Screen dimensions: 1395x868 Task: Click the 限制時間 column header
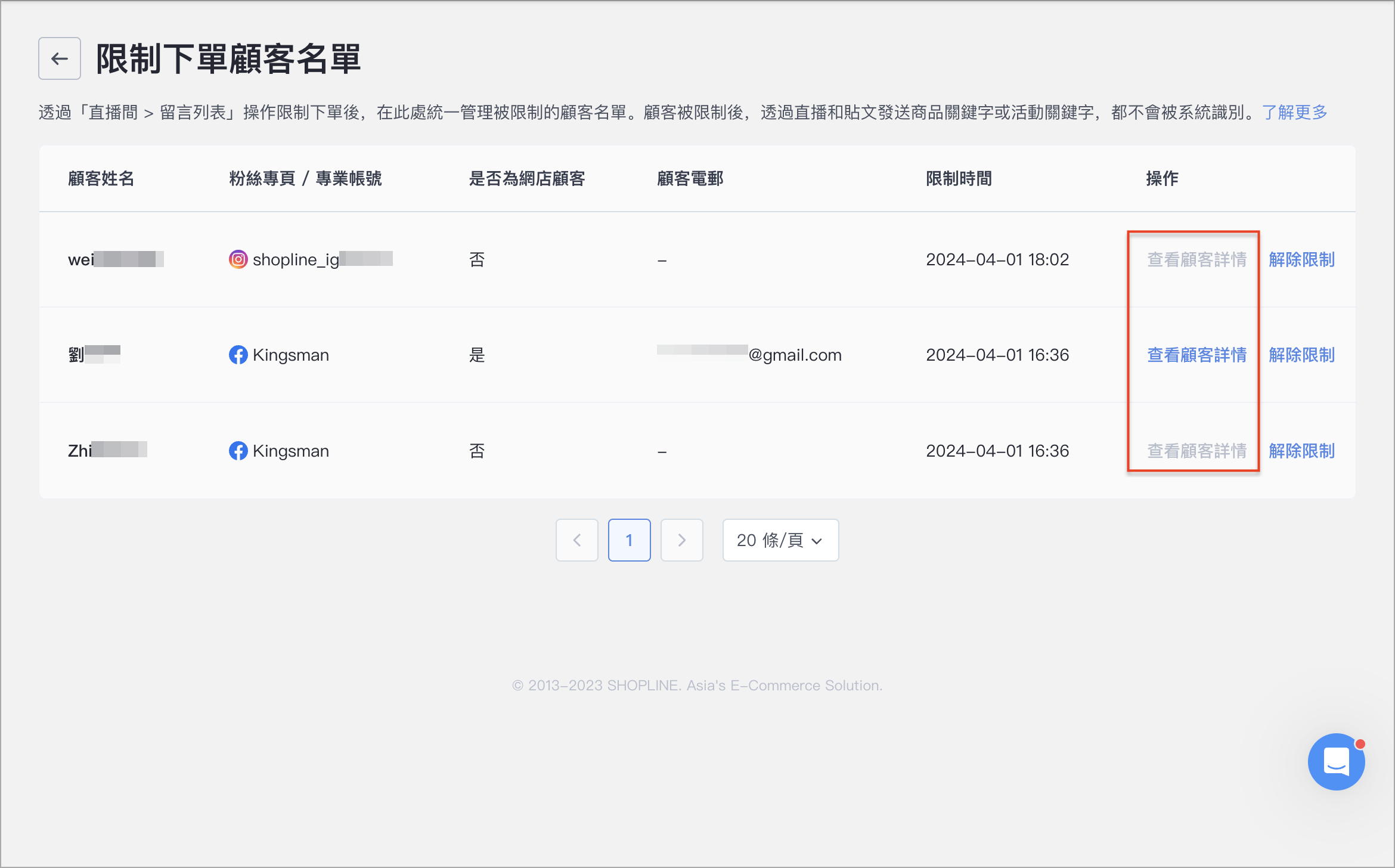tap(959, 178)
